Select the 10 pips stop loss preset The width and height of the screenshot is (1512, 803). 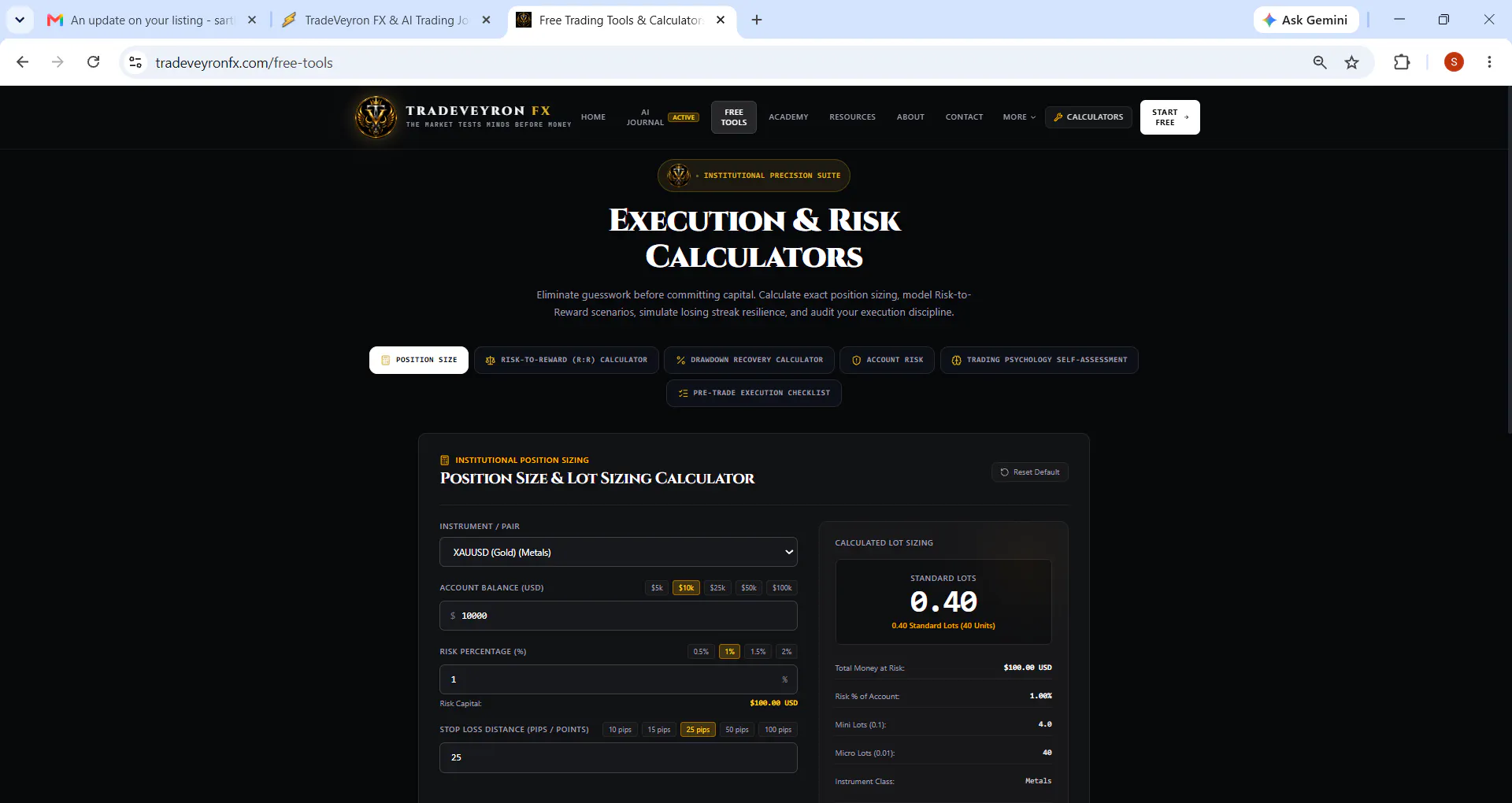point(620,730)
